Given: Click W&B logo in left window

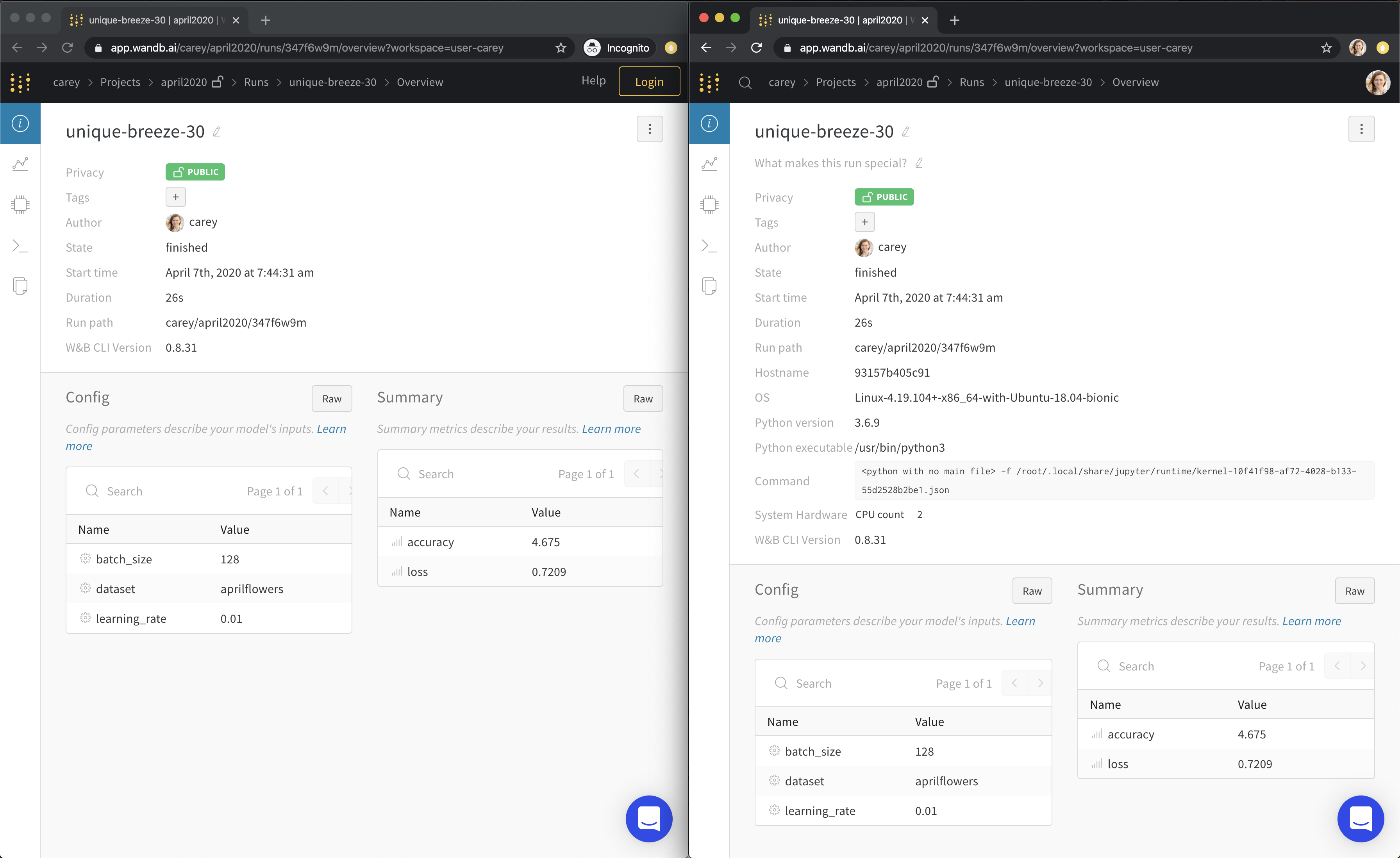Looking at the screenshot, I should pyautogui.click(x=20, y=82).
